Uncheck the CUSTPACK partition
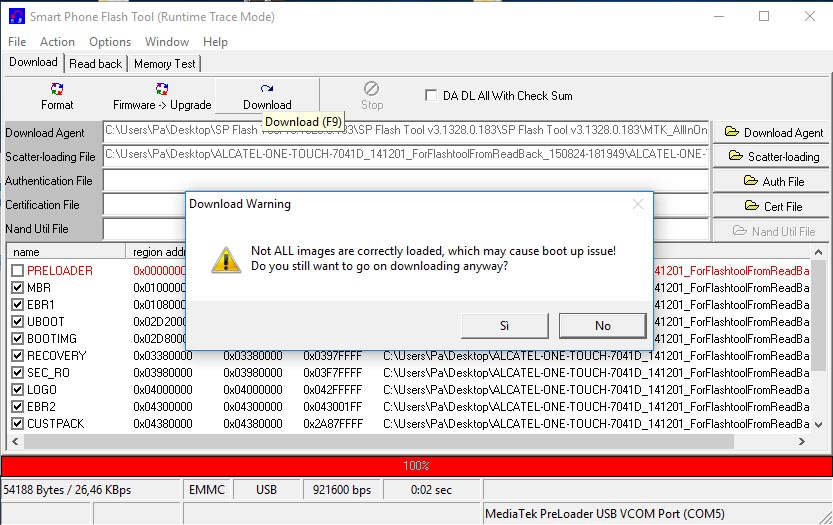833x525 pixels. tap(17, 424)
